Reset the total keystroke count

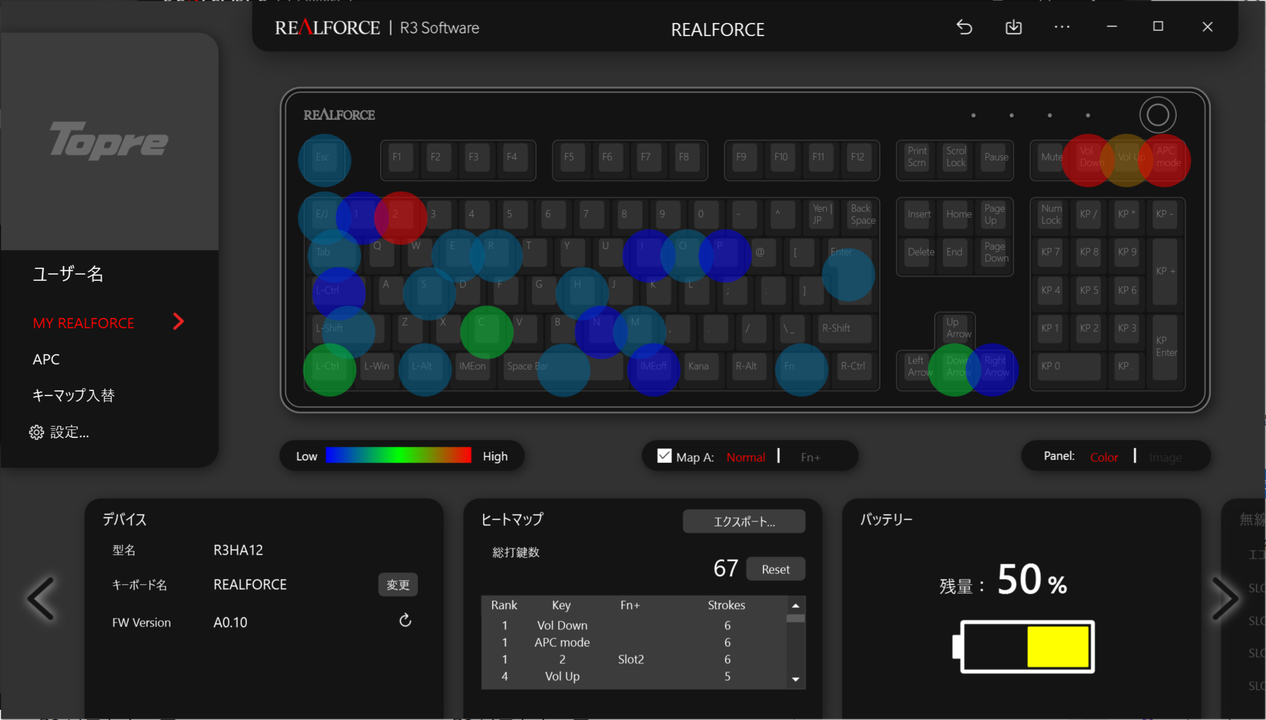tap(776, 569)
